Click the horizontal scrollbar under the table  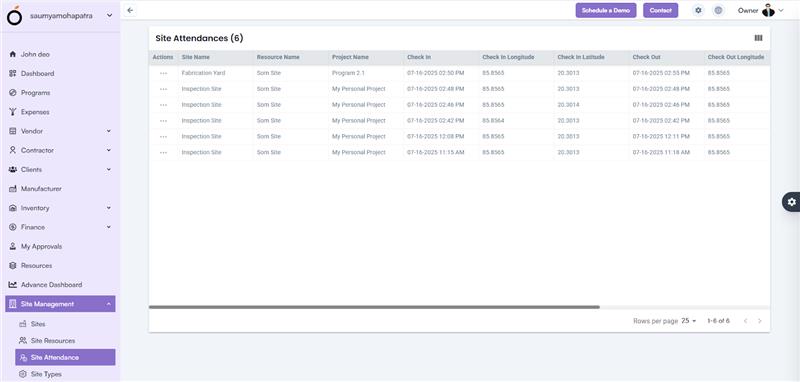374,307
